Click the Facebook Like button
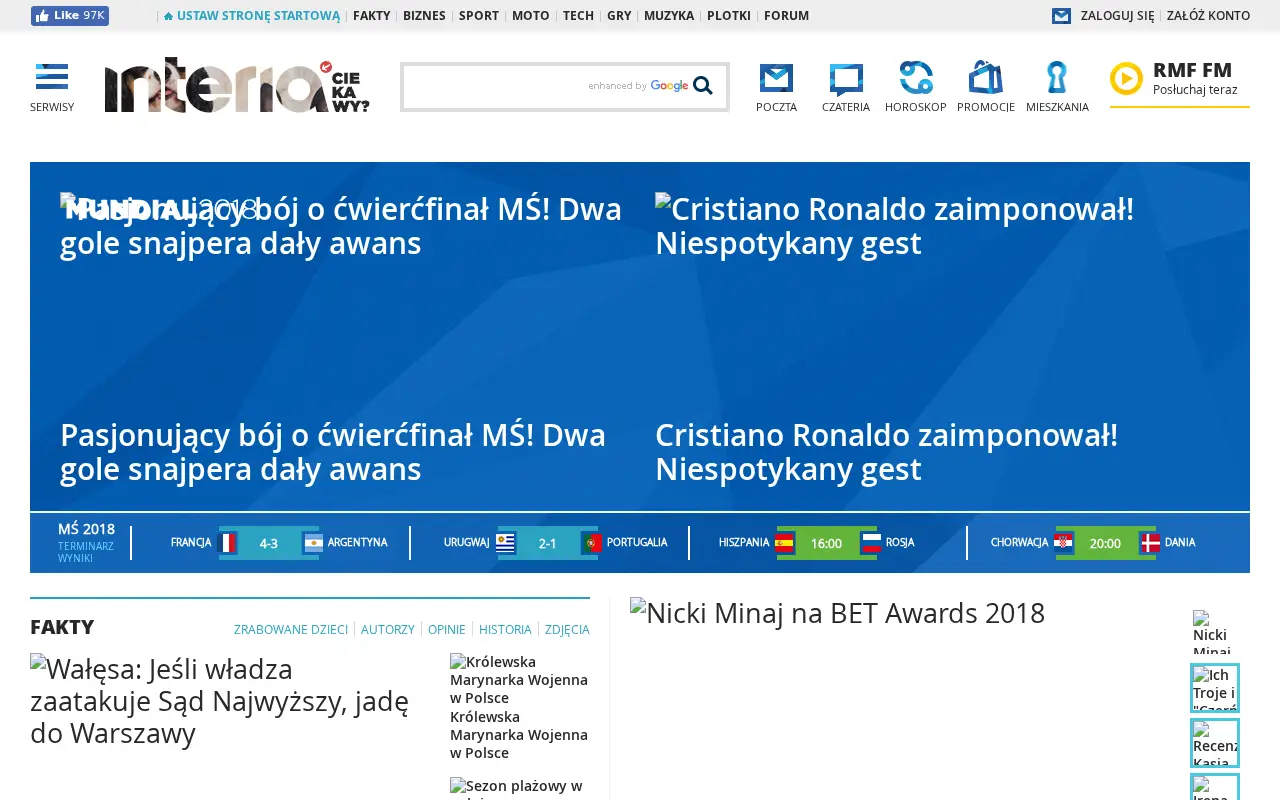The image size is (1280, 800). click(70, 16)
